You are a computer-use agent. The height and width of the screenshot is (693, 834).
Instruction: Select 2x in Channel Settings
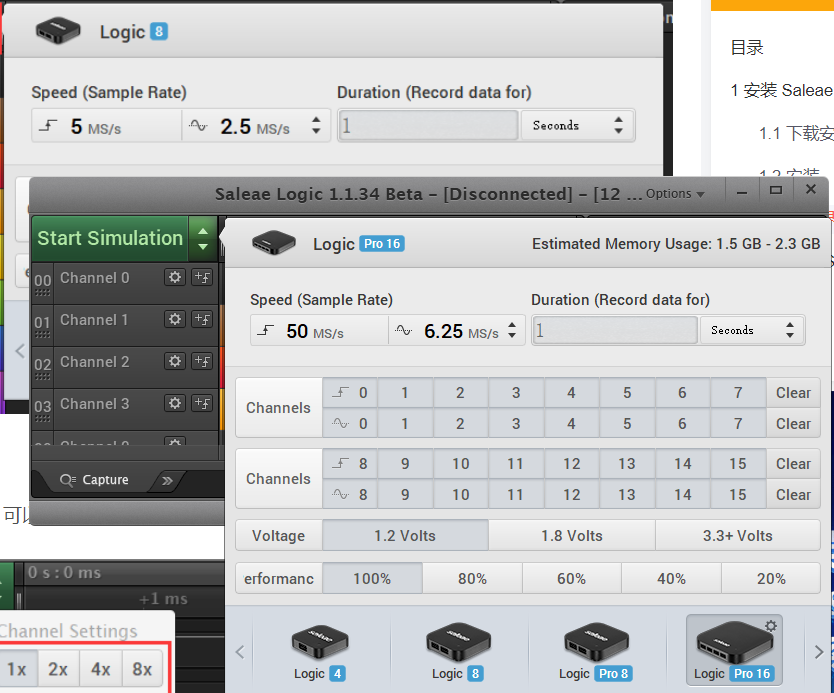[58, 669]
